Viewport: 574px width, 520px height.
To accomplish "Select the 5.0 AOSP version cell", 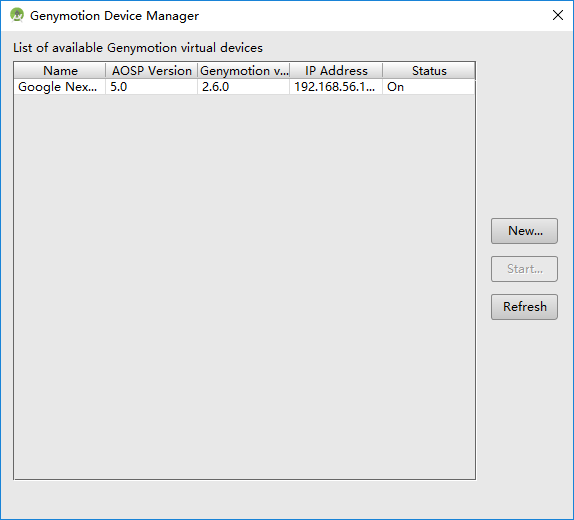I will (x=152, y=87).
